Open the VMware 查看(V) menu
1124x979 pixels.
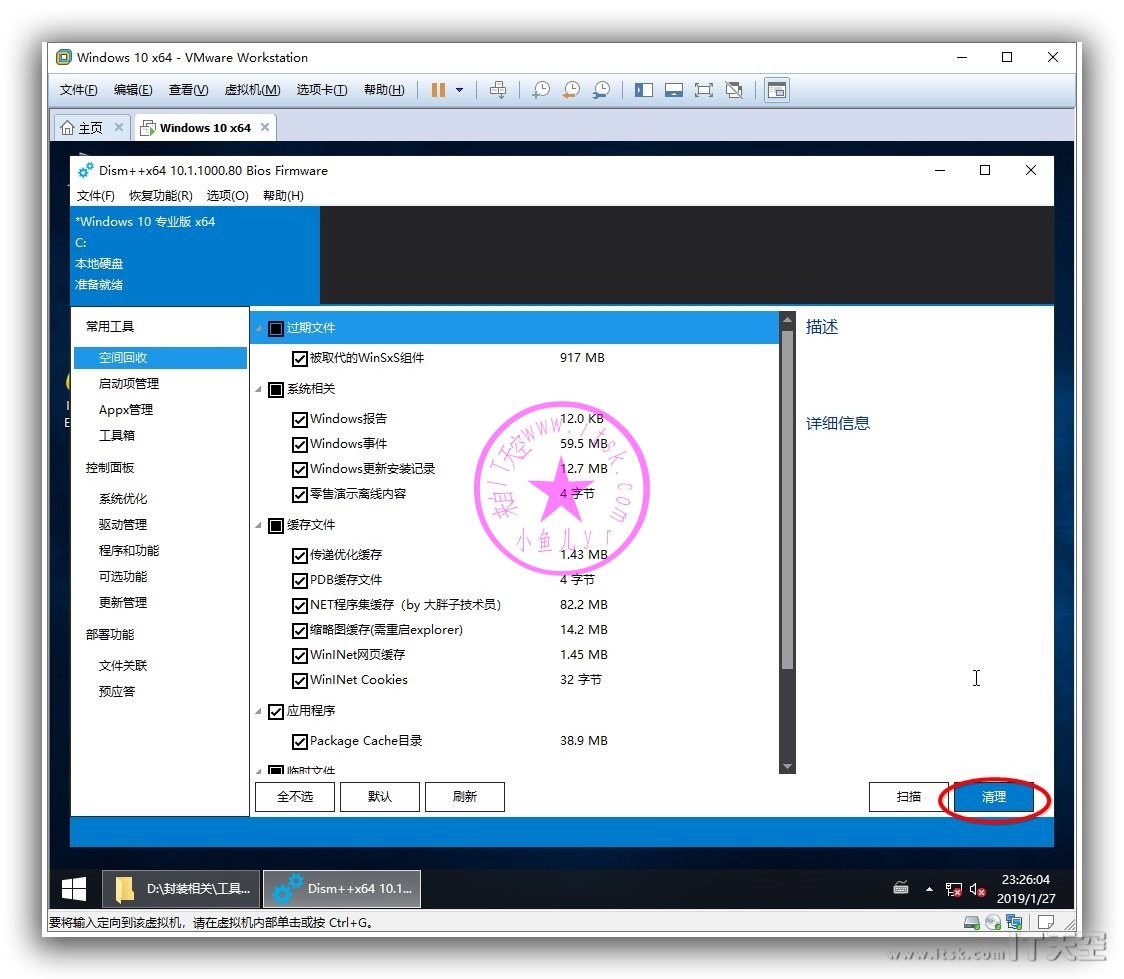click(189, 90)
